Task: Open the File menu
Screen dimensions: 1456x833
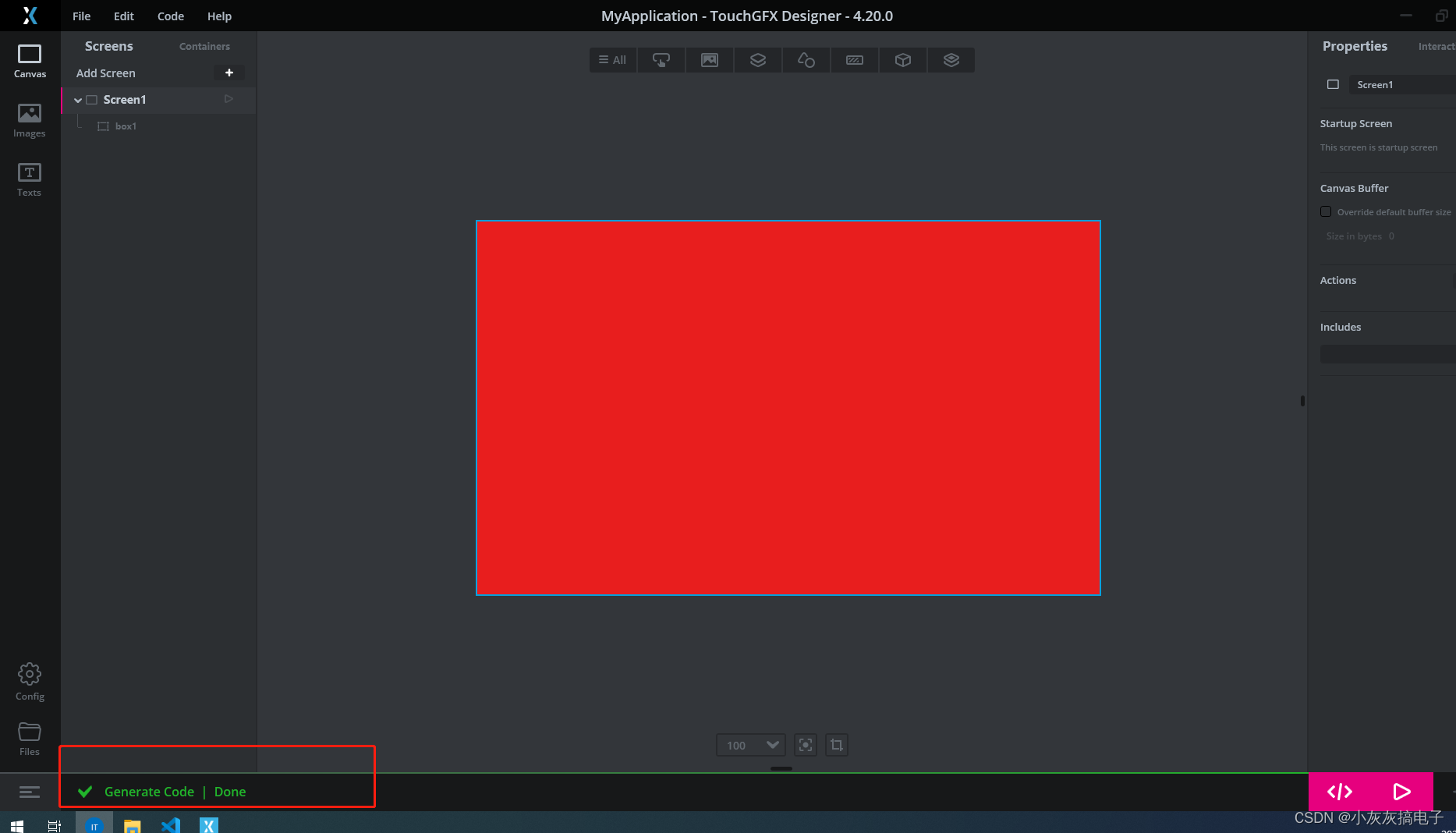Action: coord(82,16)
